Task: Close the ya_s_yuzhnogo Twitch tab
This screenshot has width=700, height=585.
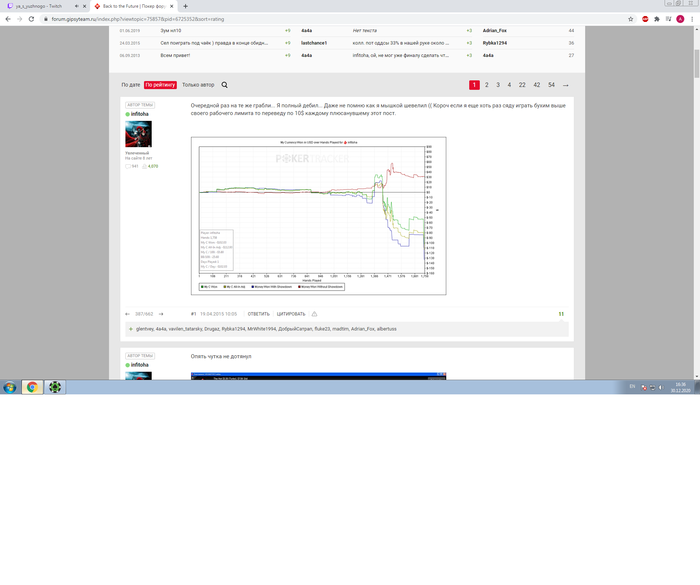Action: (x=84, y=6)
